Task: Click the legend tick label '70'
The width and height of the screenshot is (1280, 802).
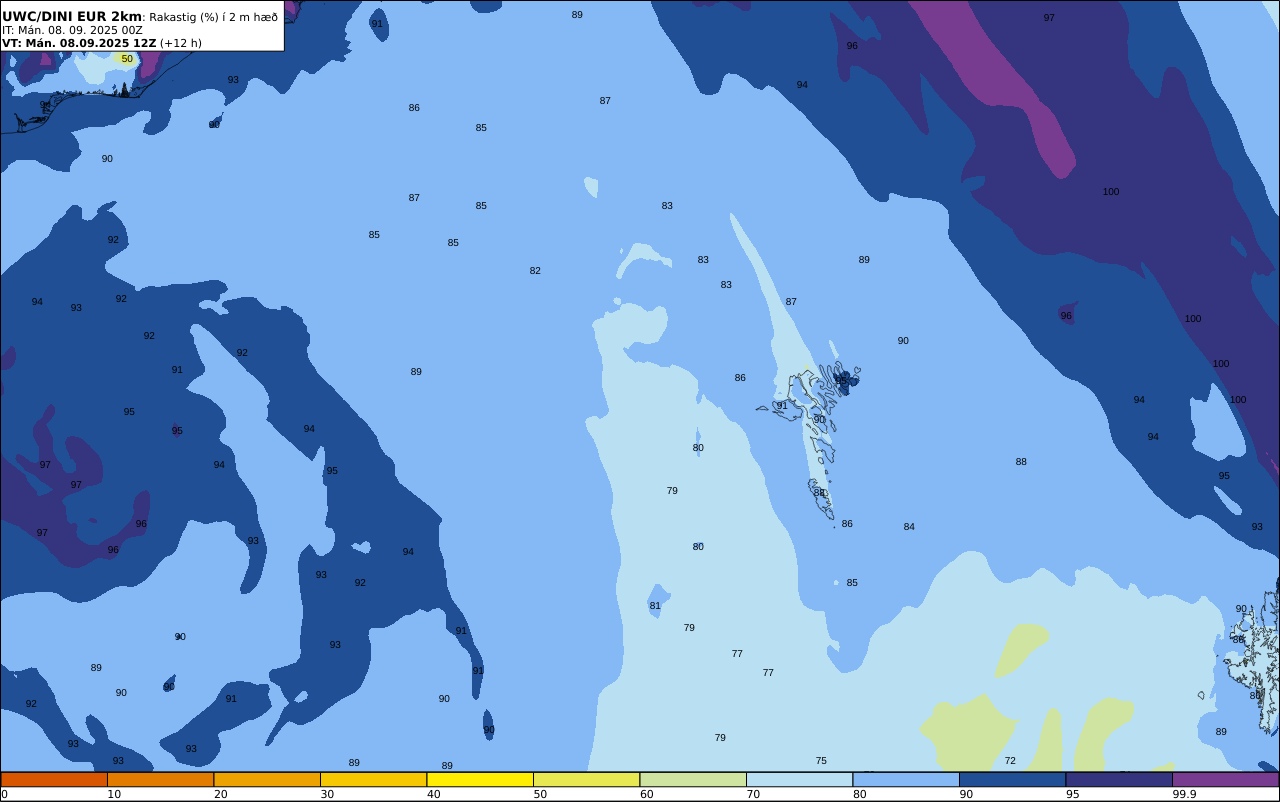Action: pos(753,794)
